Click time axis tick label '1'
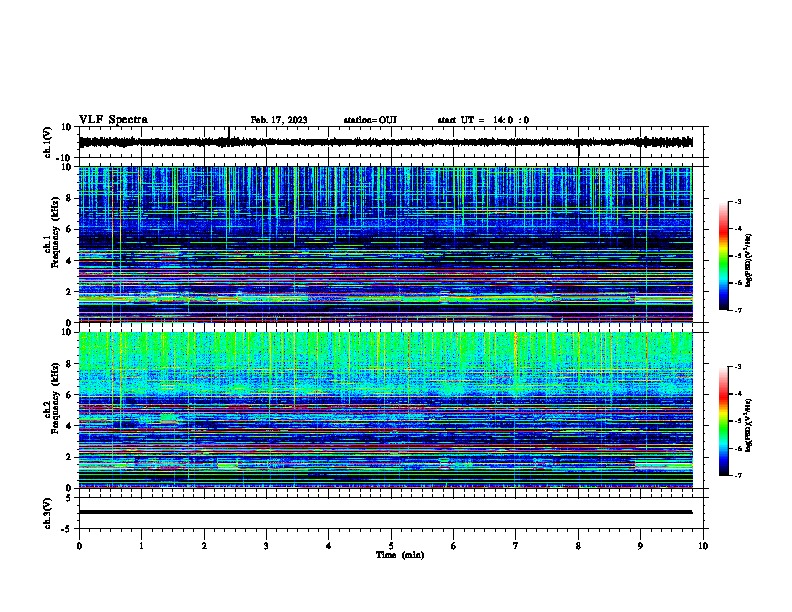 [x=141, y=546]
